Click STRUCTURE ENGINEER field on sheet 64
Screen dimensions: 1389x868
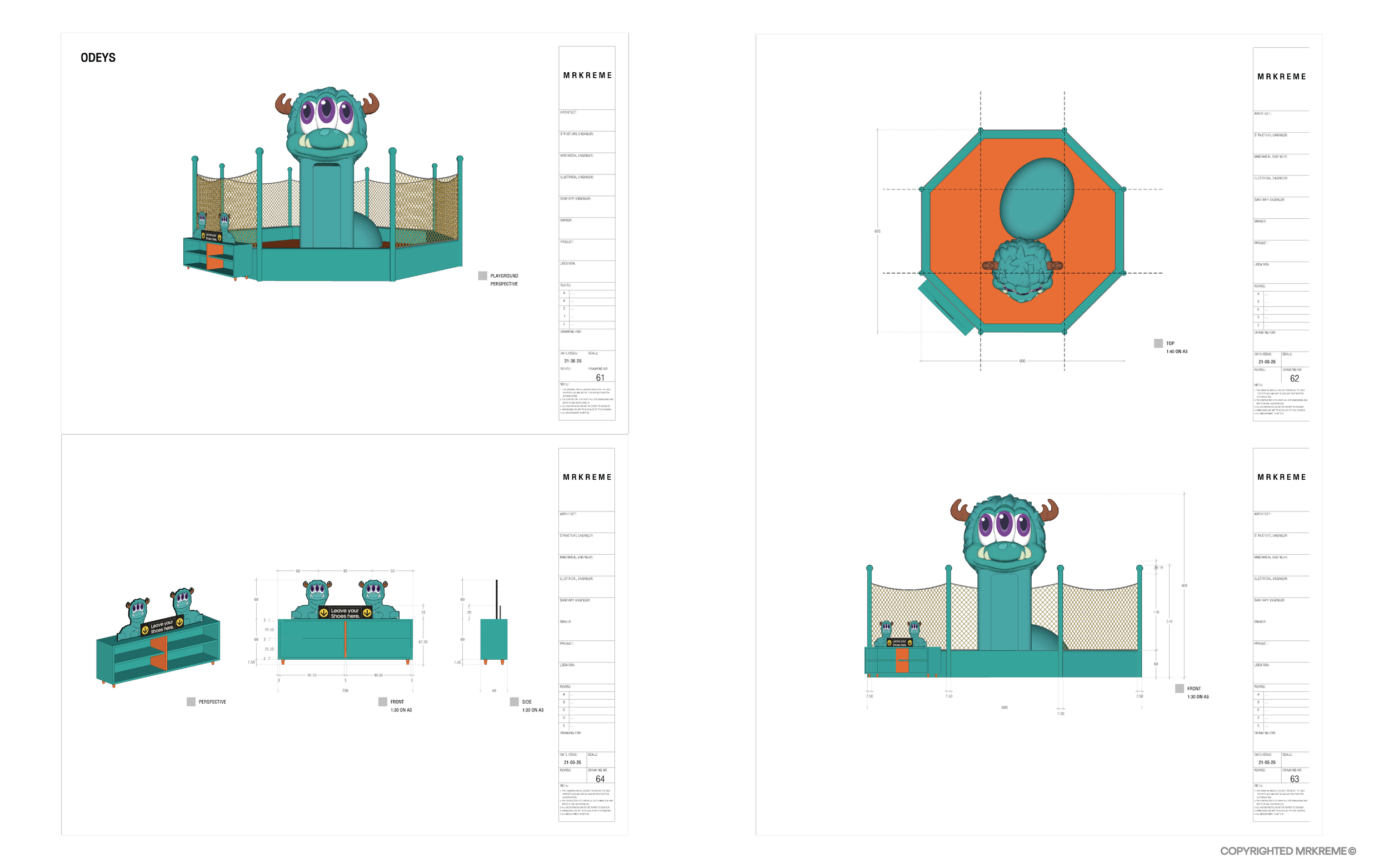tap(587, 543)
